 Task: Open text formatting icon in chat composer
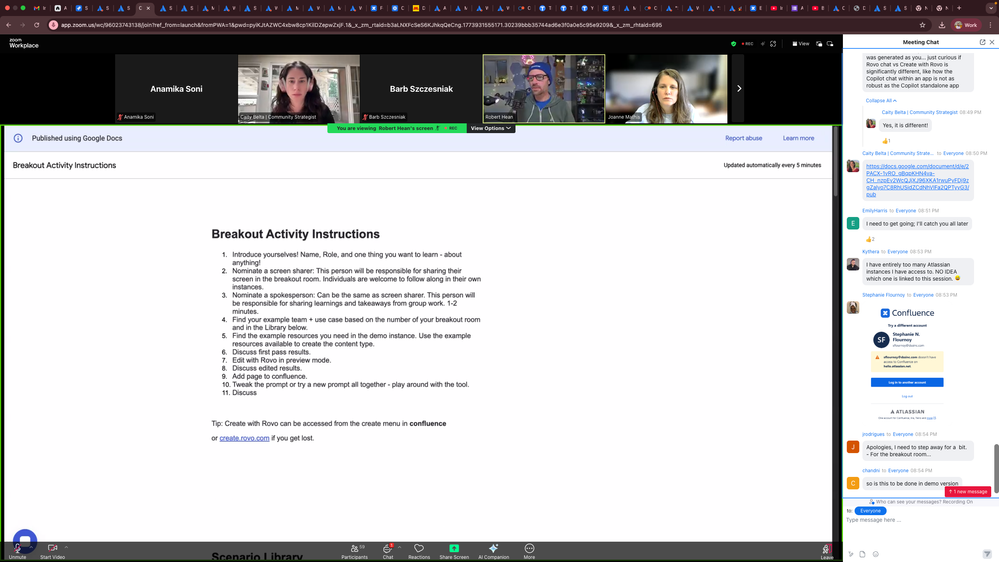(851, 554)
